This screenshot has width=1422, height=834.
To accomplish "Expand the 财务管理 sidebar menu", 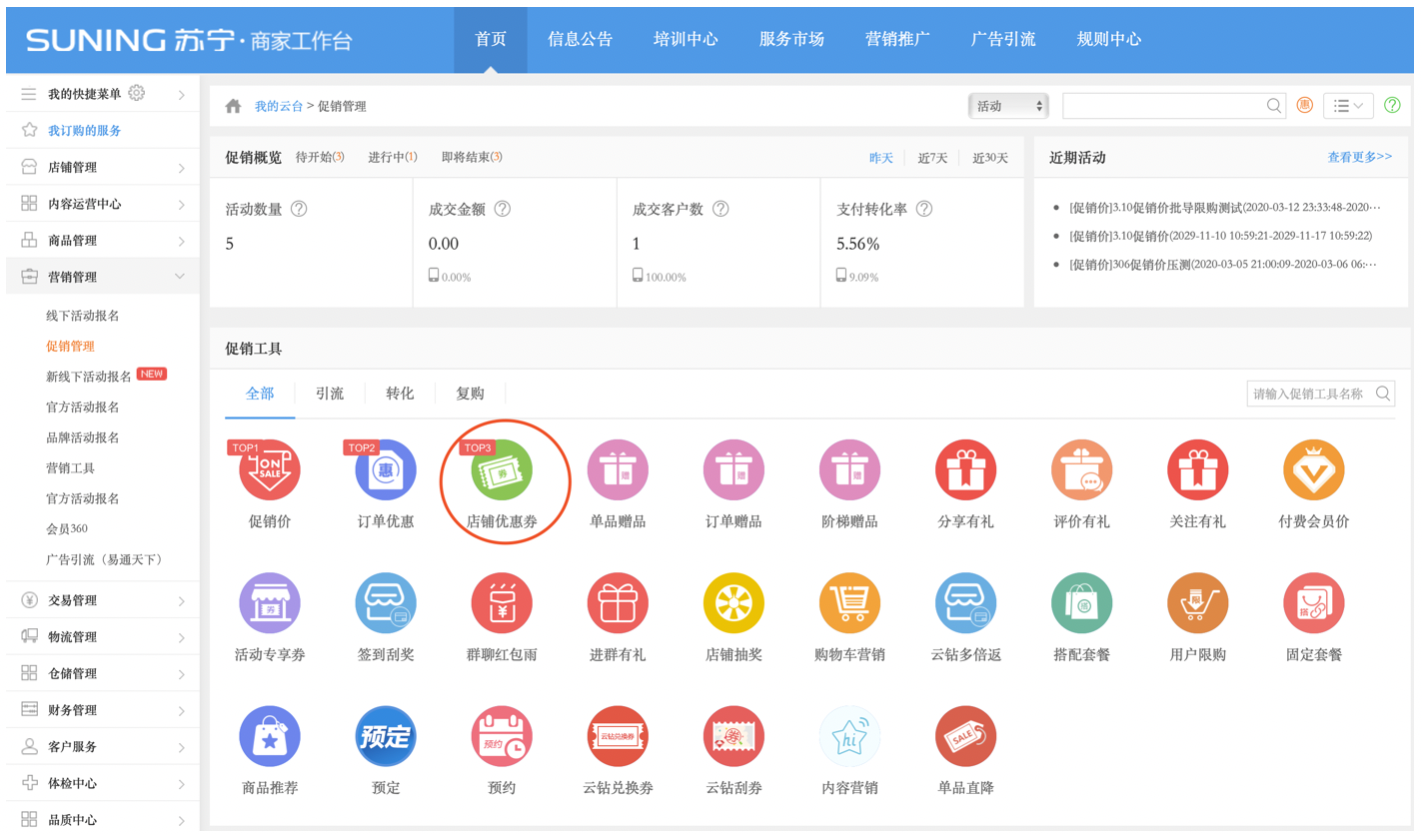I will point(103,710).
